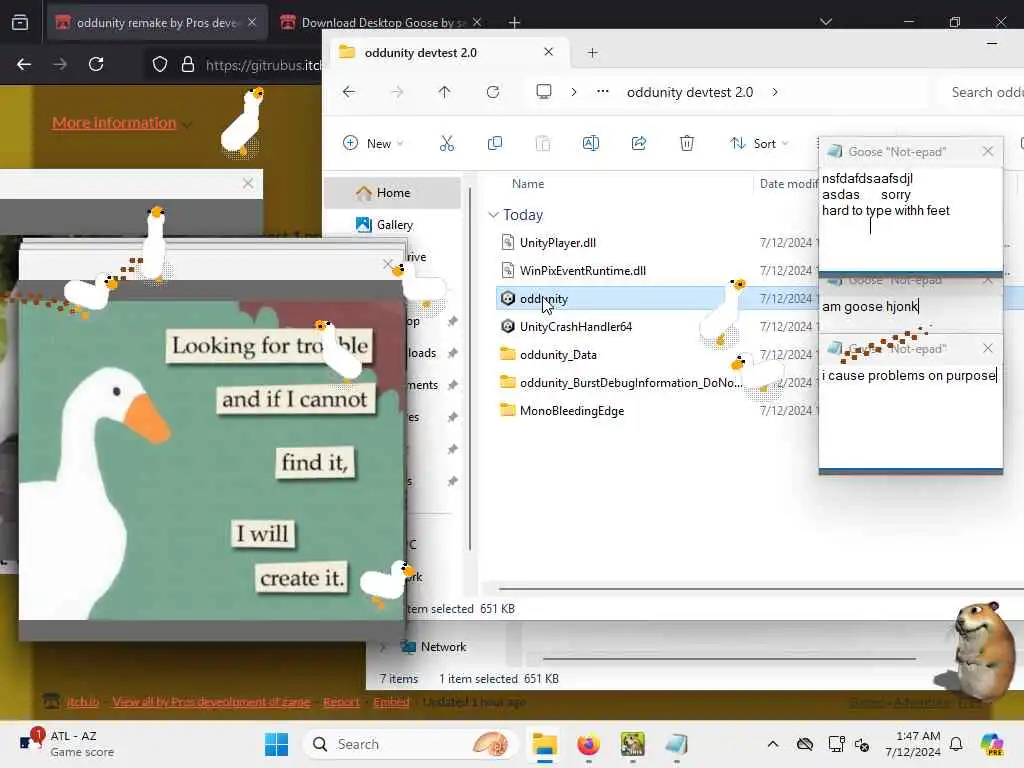Screen dimensions: 1024x768
Task: Go back in File Explorer
Action: [x=349, y=92]
